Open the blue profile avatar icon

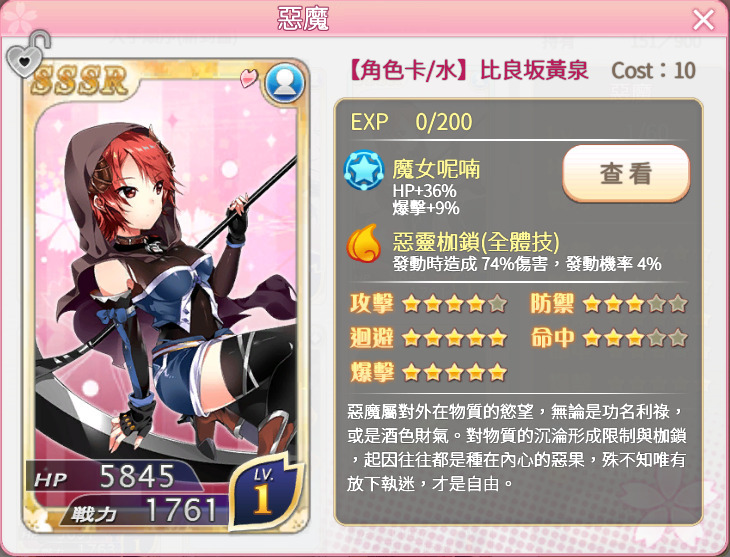[284, 84]
